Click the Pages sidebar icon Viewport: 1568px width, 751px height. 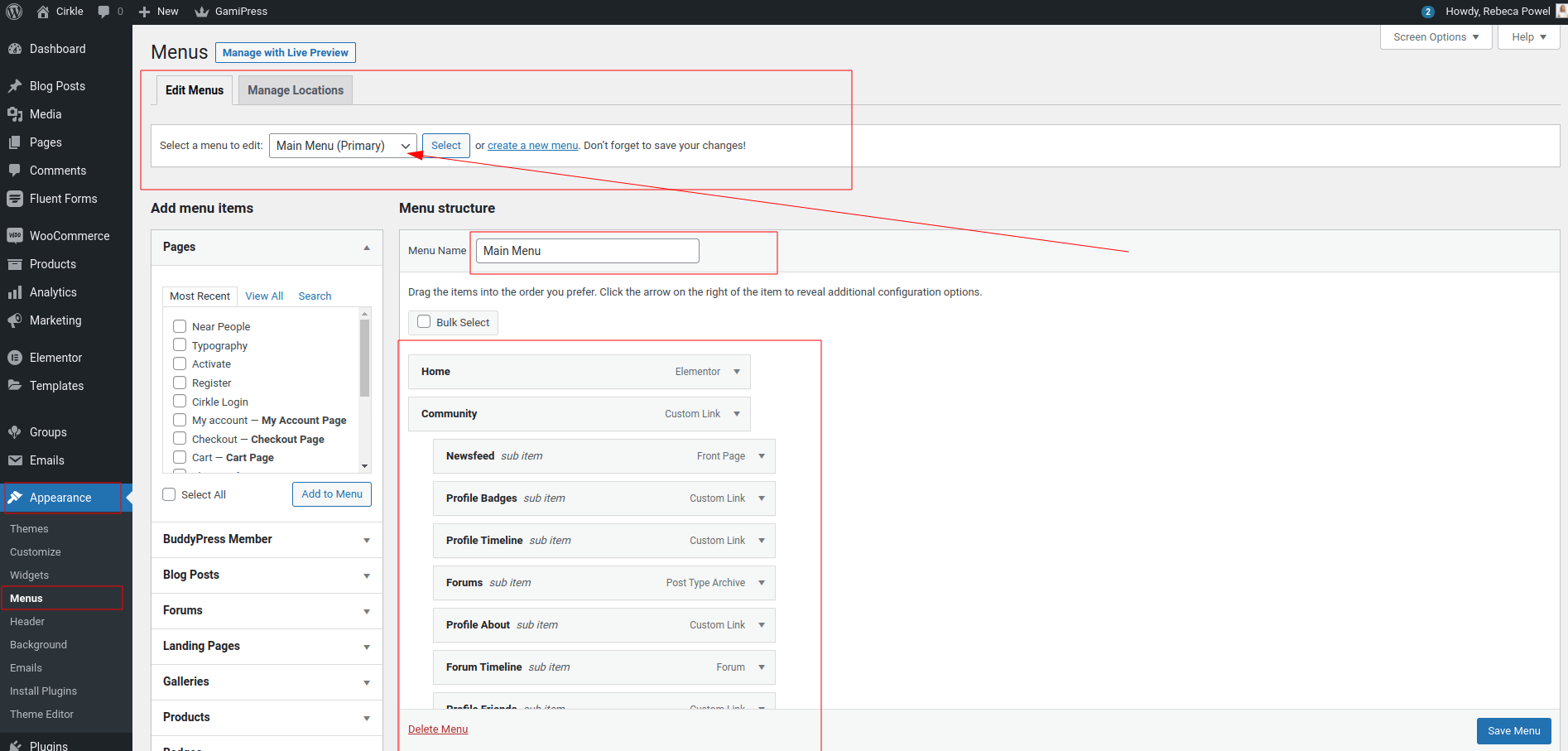[15, 142]
